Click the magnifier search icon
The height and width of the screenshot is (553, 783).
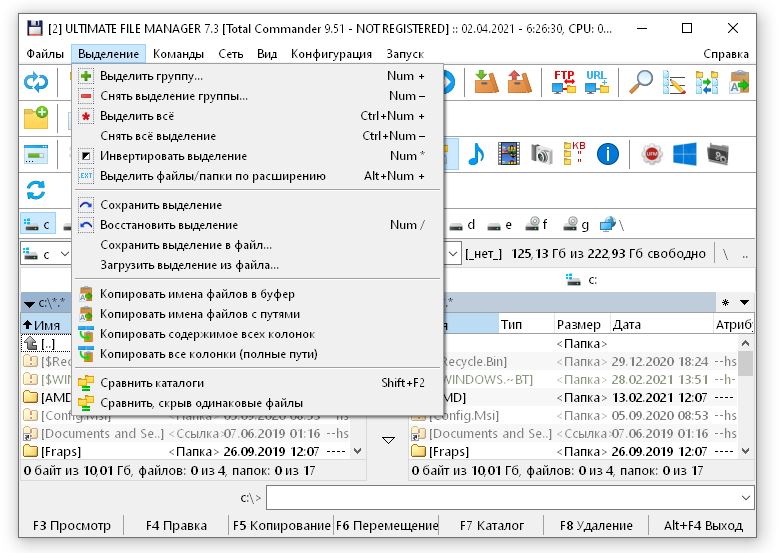click(x=641, y=82)
